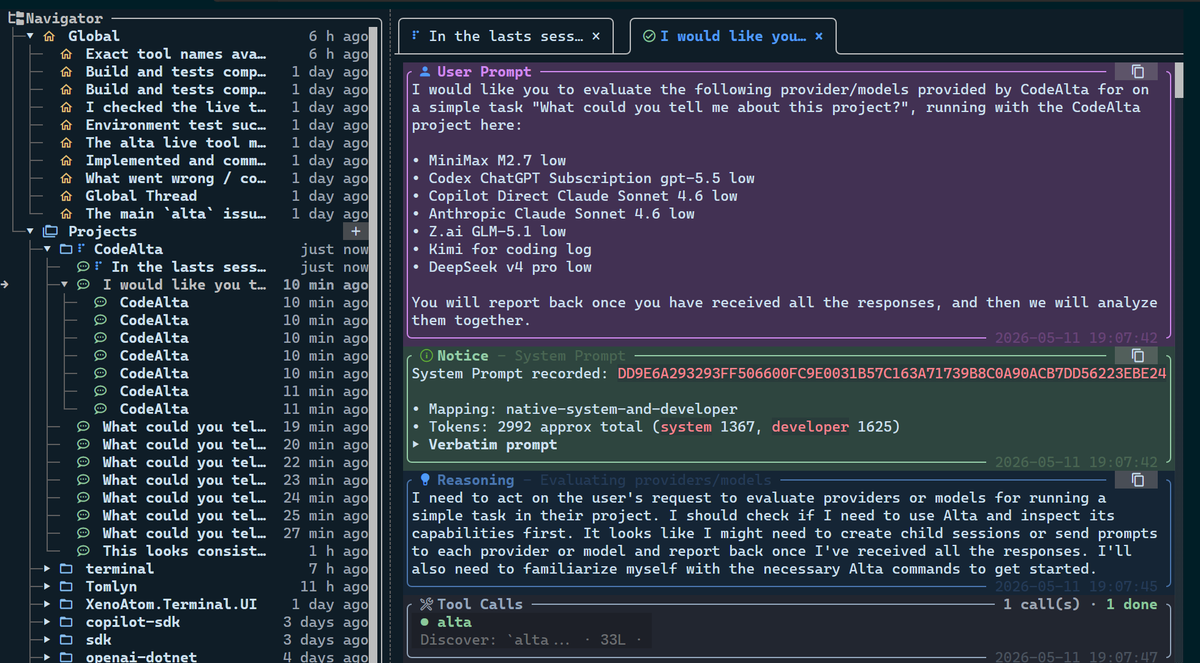Click the lightbulb icon beside Reasoning
Screen dimensions: 1200x663
click(425, 480)
